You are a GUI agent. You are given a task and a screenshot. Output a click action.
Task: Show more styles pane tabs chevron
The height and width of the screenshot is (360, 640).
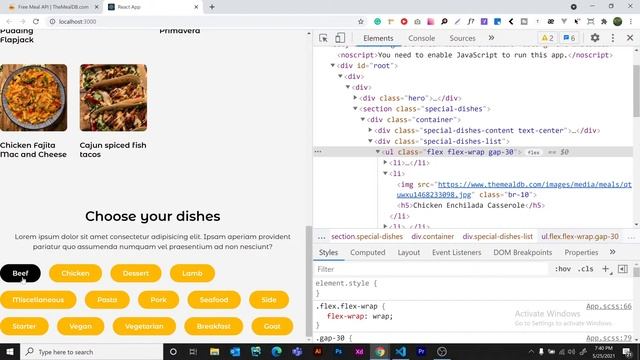click(x=612, y=252)
